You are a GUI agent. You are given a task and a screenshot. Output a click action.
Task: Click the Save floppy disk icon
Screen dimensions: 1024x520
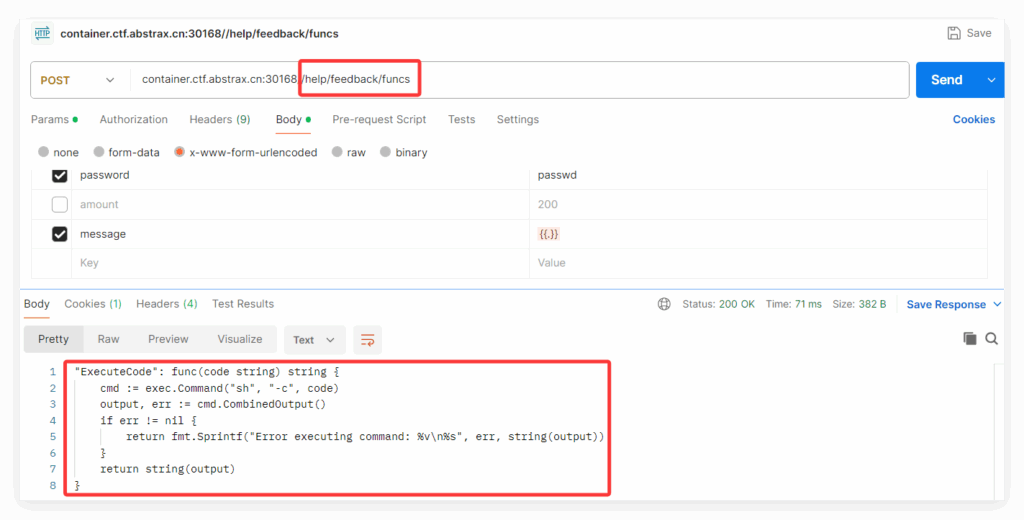[x=954, y=33]
